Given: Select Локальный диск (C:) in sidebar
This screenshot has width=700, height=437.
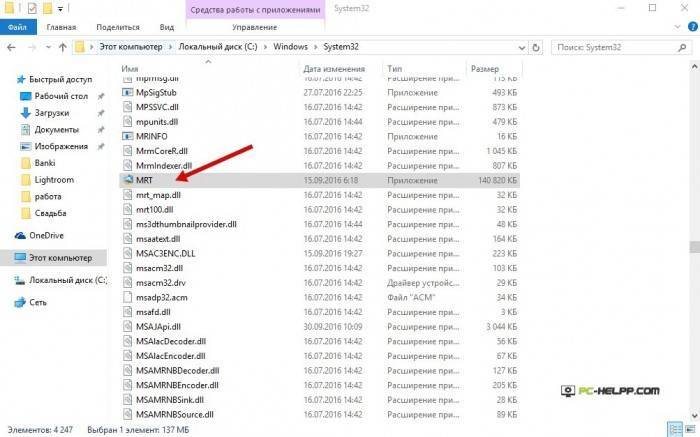Looking at the screenshot, I should (x=68, y=280).
